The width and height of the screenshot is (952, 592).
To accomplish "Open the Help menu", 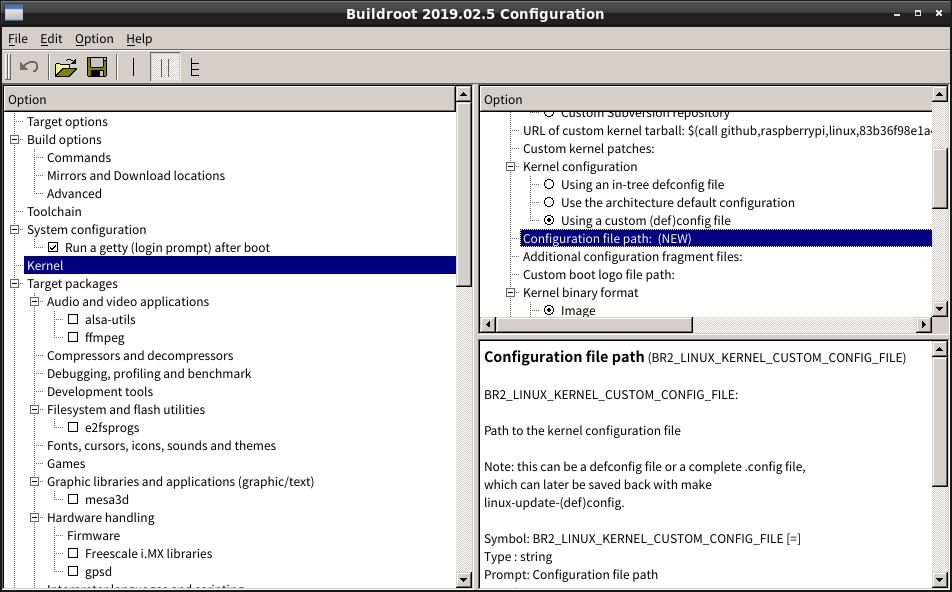I will coord(139,39).
